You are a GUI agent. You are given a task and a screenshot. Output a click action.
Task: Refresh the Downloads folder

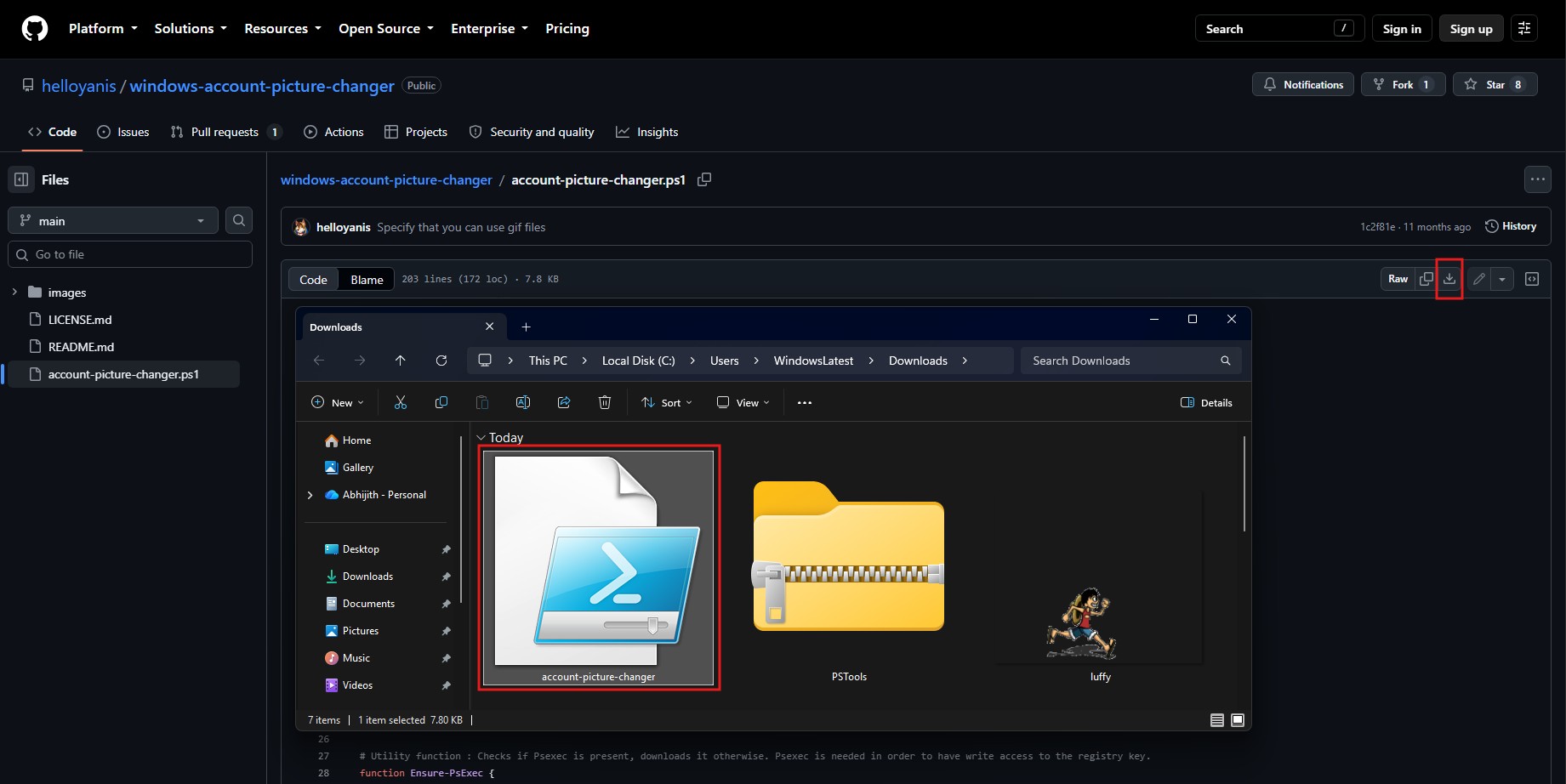point(441,361)
